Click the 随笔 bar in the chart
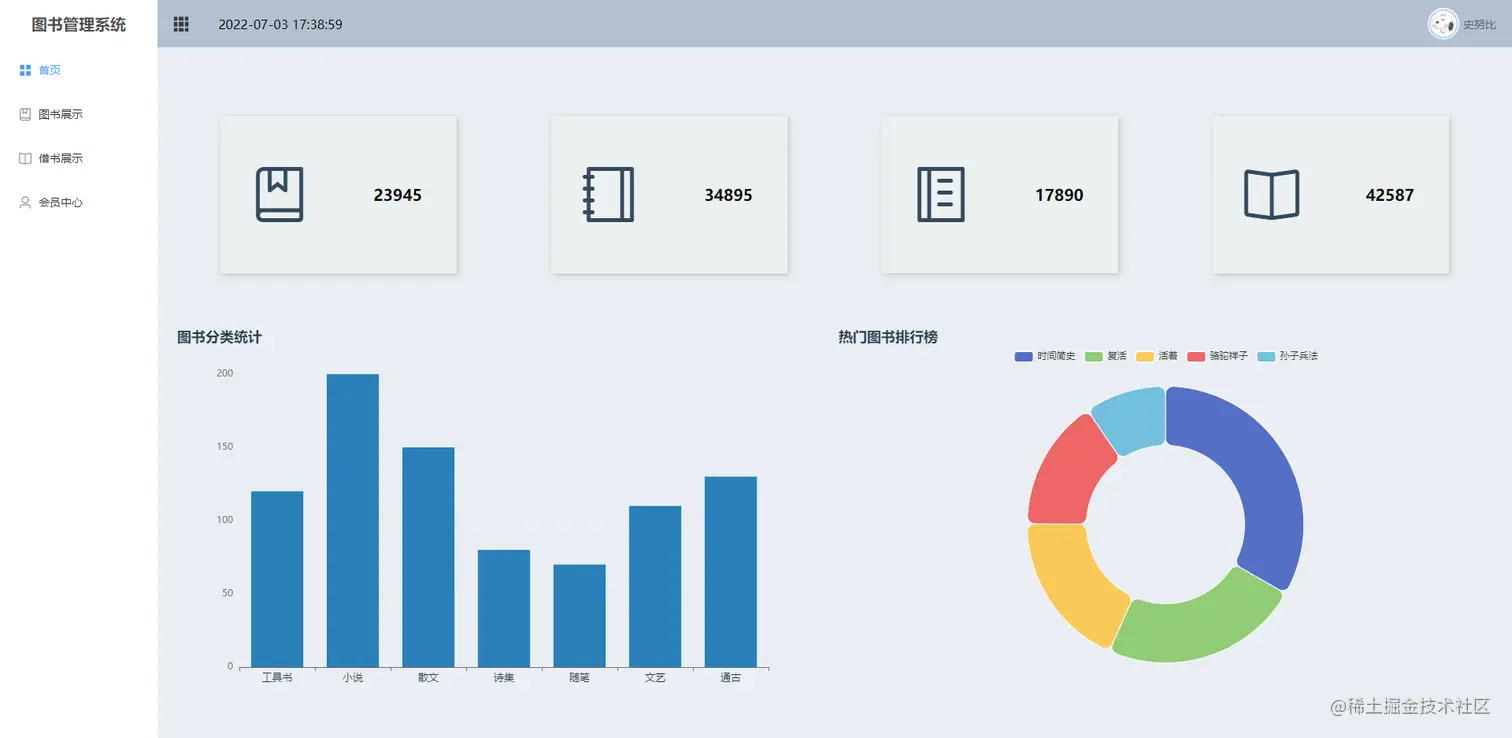This screenshot has height=738, width=1512. pyautogui.click(x=579, y=616)
